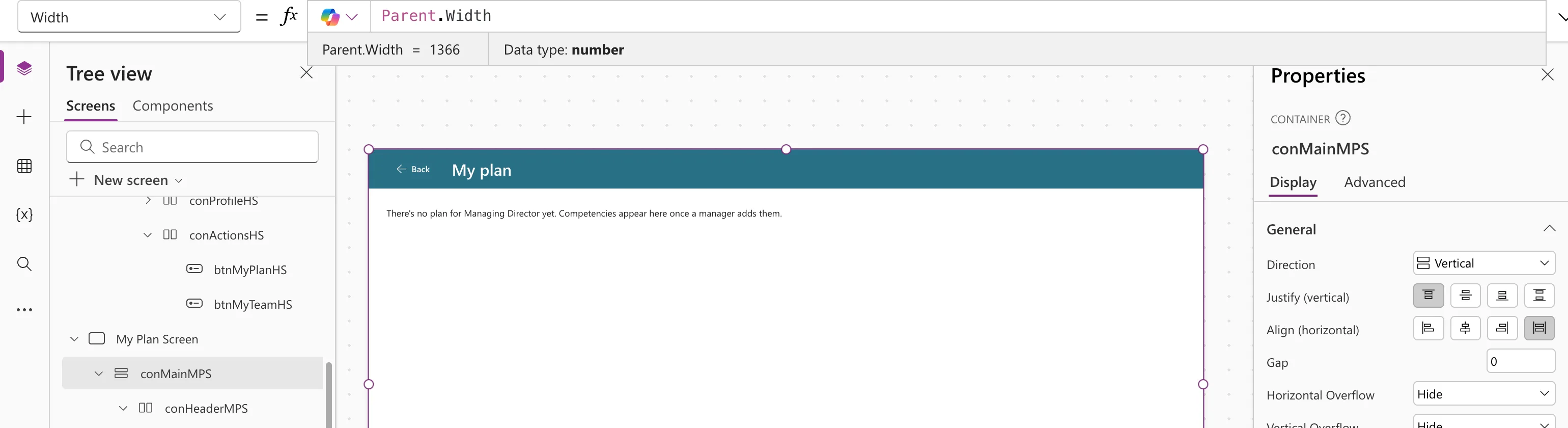This screenshot has width=1568, height=428.
Task: Click the container help question mark icon
Action: [x=1343, y=118]
